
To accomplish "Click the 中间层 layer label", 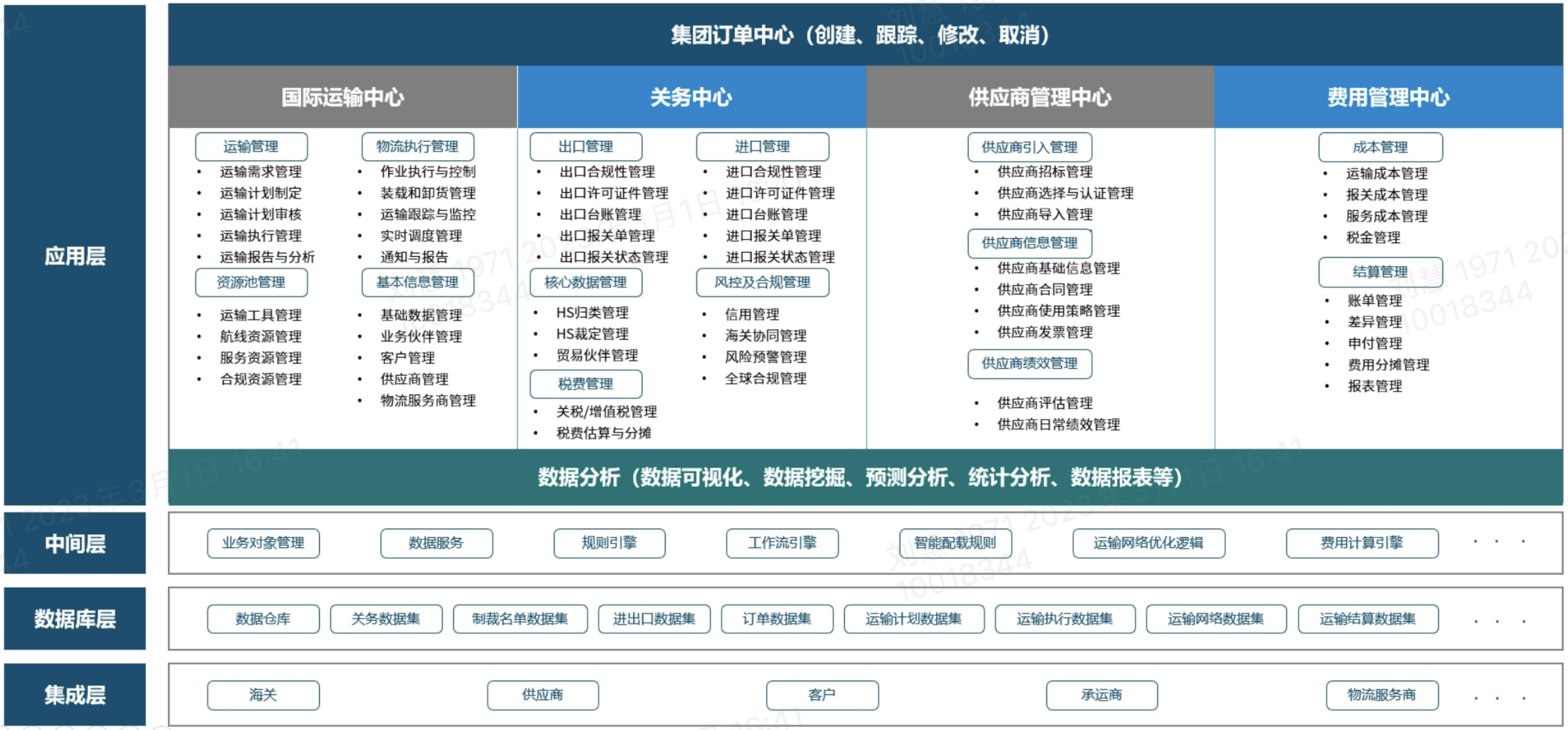I will point(75,543).
